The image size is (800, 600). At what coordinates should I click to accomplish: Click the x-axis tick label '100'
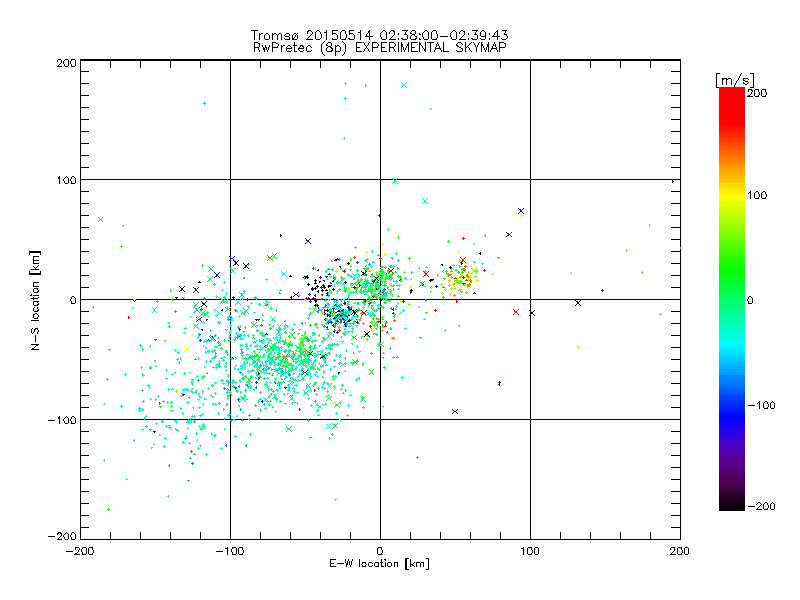click(530, 551)
